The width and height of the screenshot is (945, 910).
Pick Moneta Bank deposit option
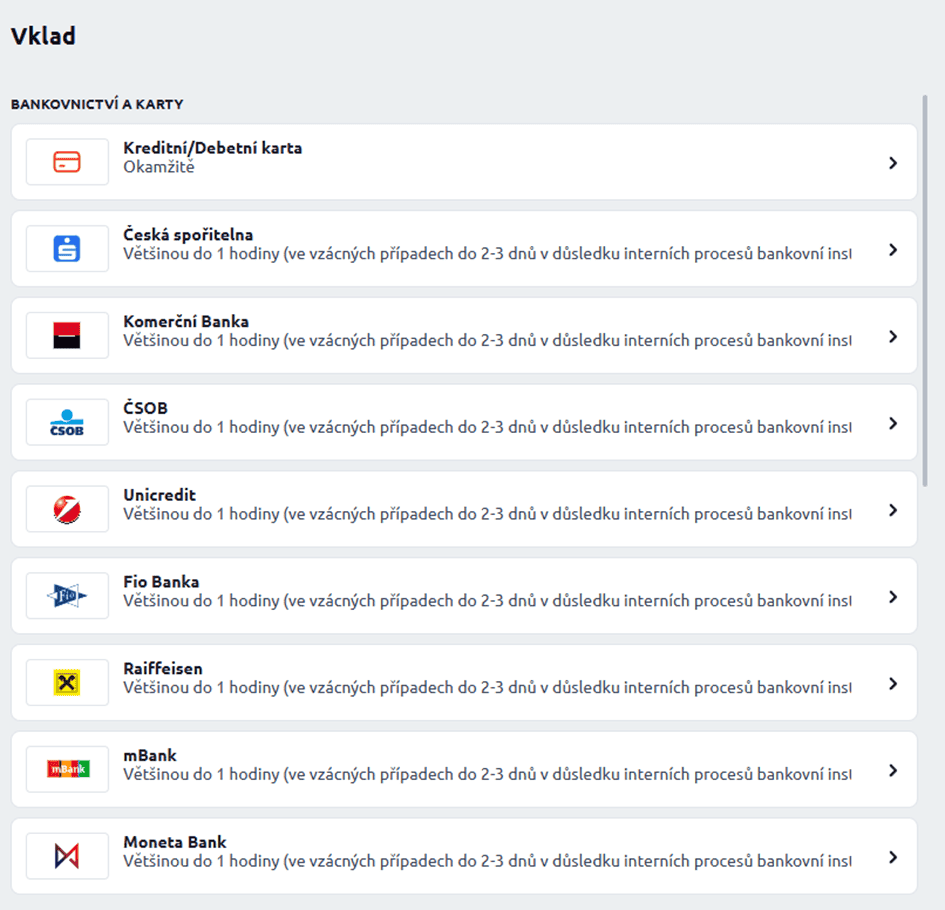[464, 856]
